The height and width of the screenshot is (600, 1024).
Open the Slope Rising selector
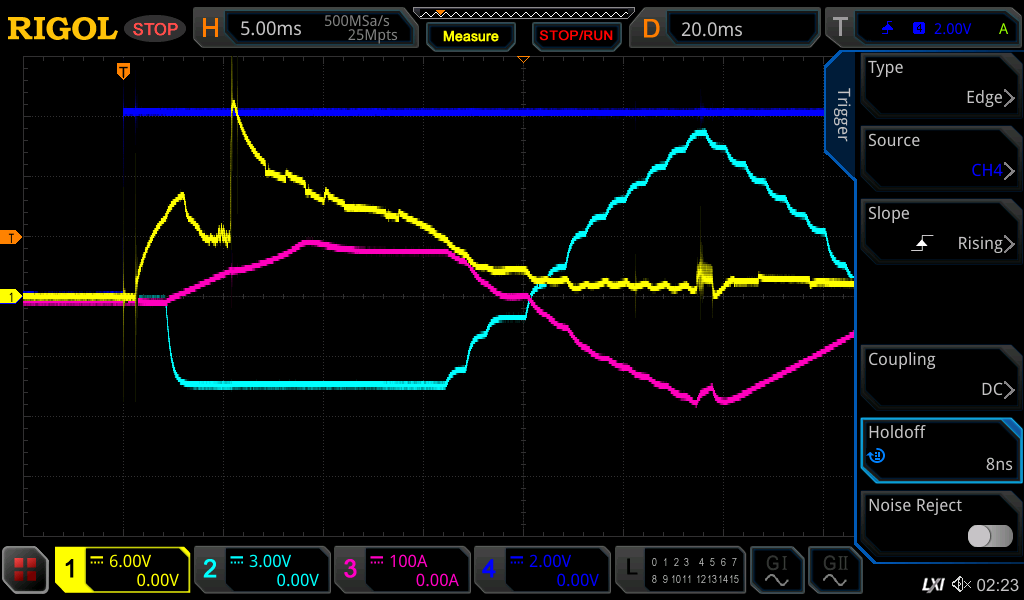[938, 230]
